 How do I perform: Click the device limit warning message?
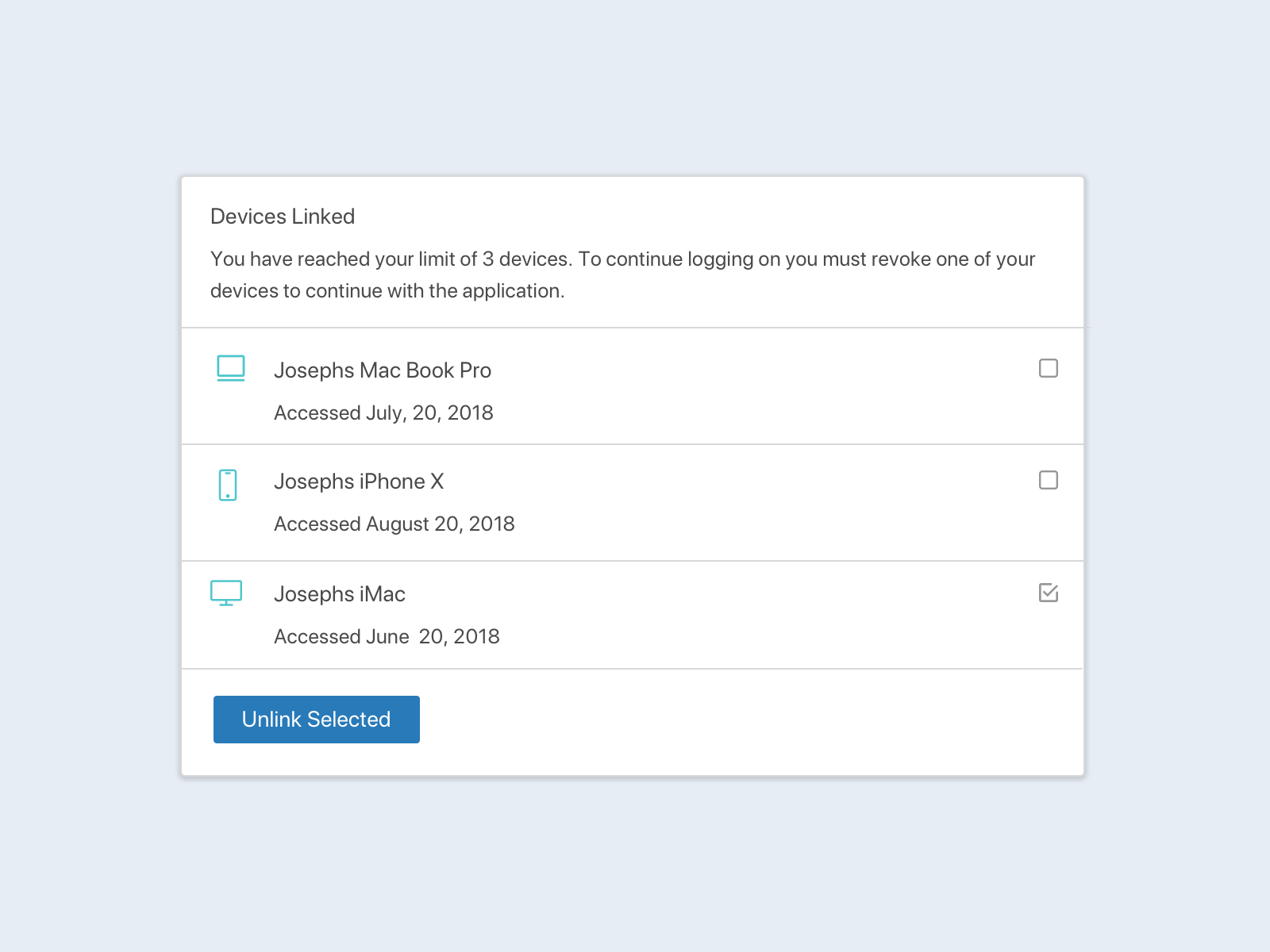click(622, 274)
